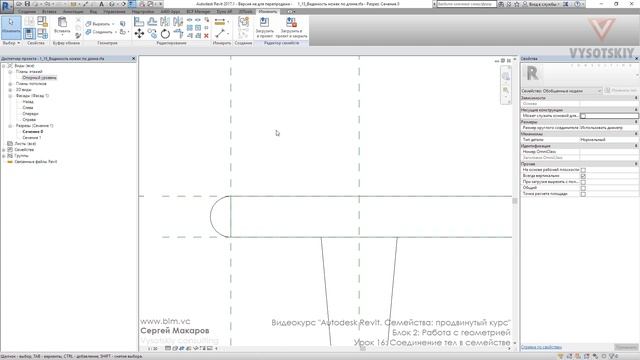Open the BCF Manager ribbon tab
640x360 pixels.
pos(198,12)
